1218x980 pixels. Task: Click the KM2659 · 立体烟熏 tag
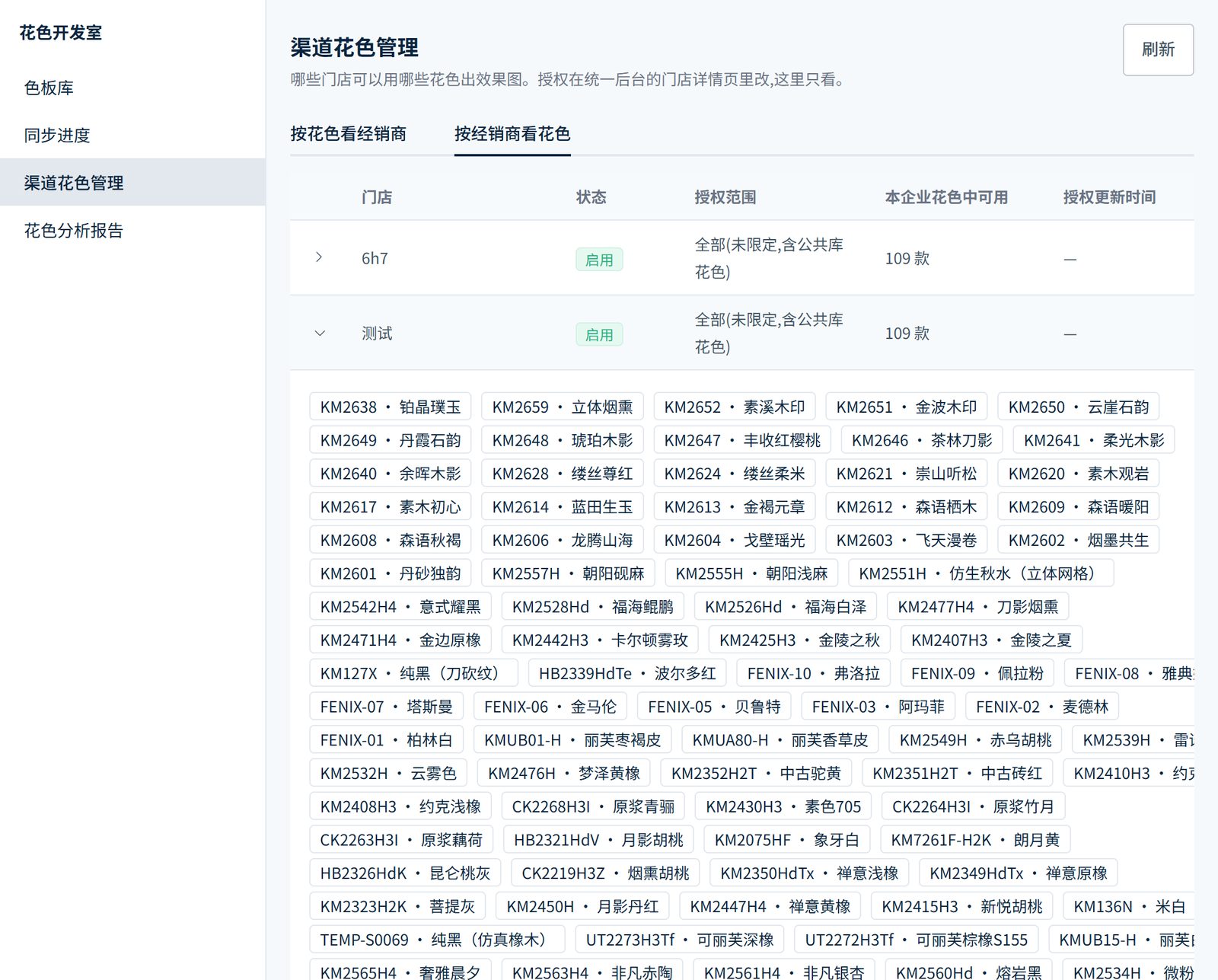(563, 407)
